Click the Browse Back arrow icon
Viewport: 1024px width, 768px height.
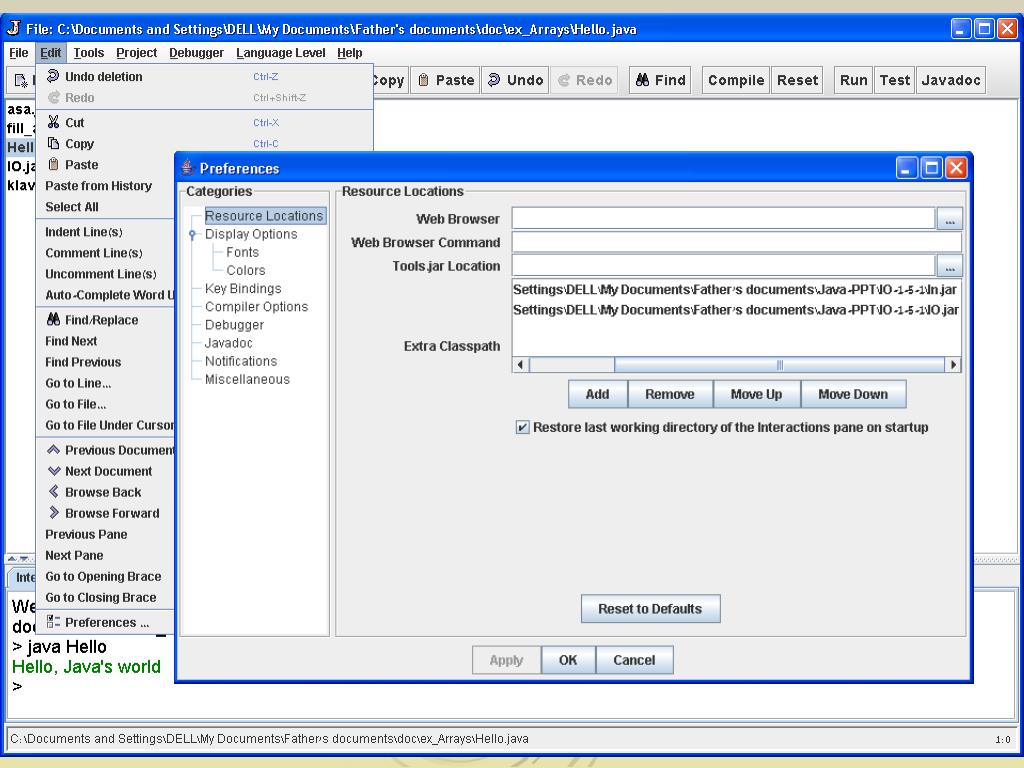(x=54, y=492)
